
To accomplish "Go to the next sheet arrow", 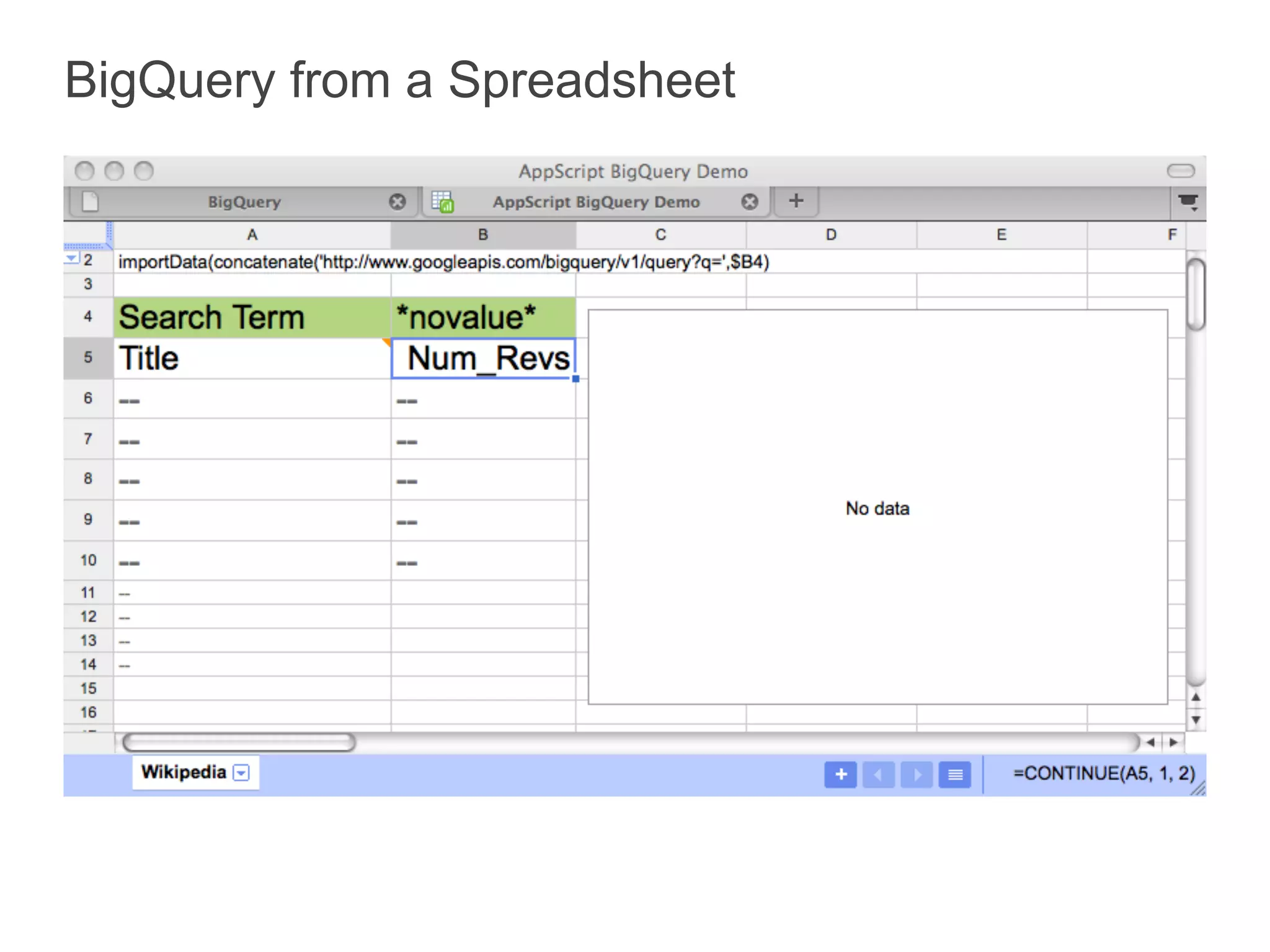I will [x=917, y=775].
